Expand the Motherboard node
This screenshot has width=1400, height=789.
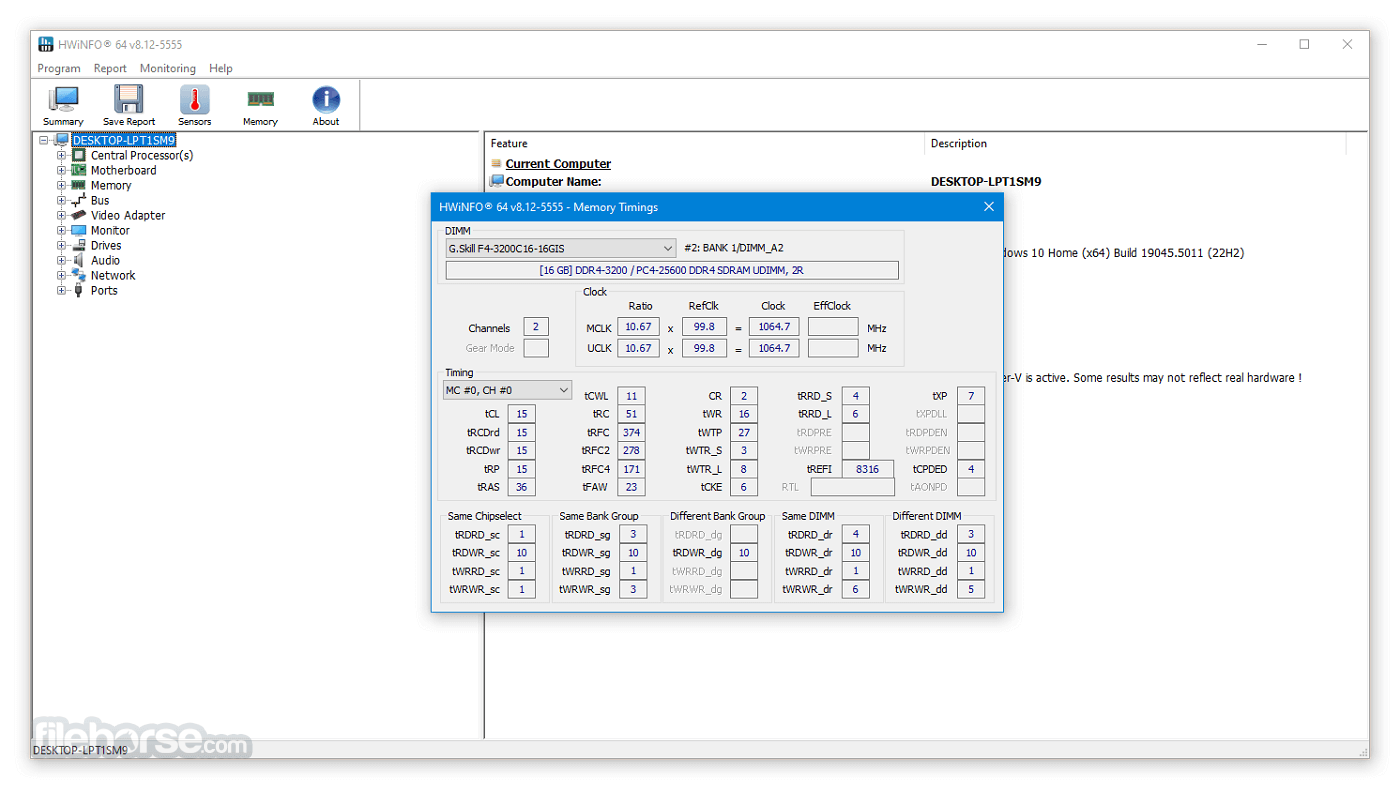click(62, 170)
